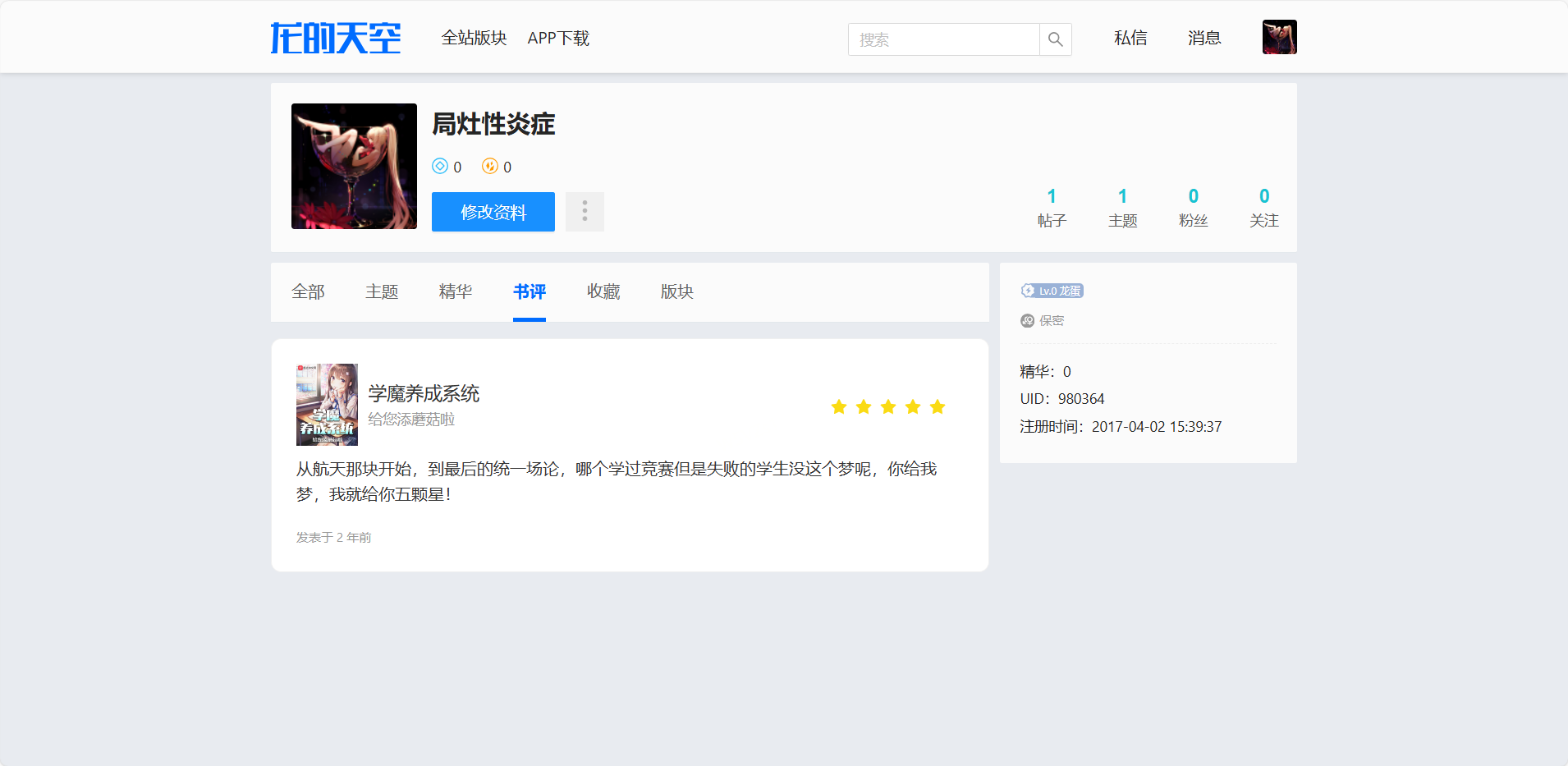Image resolution: width=1568 pixels, height=766 pixels.
Task: Switch to the 主题 tab
Action: coord(382,291)
